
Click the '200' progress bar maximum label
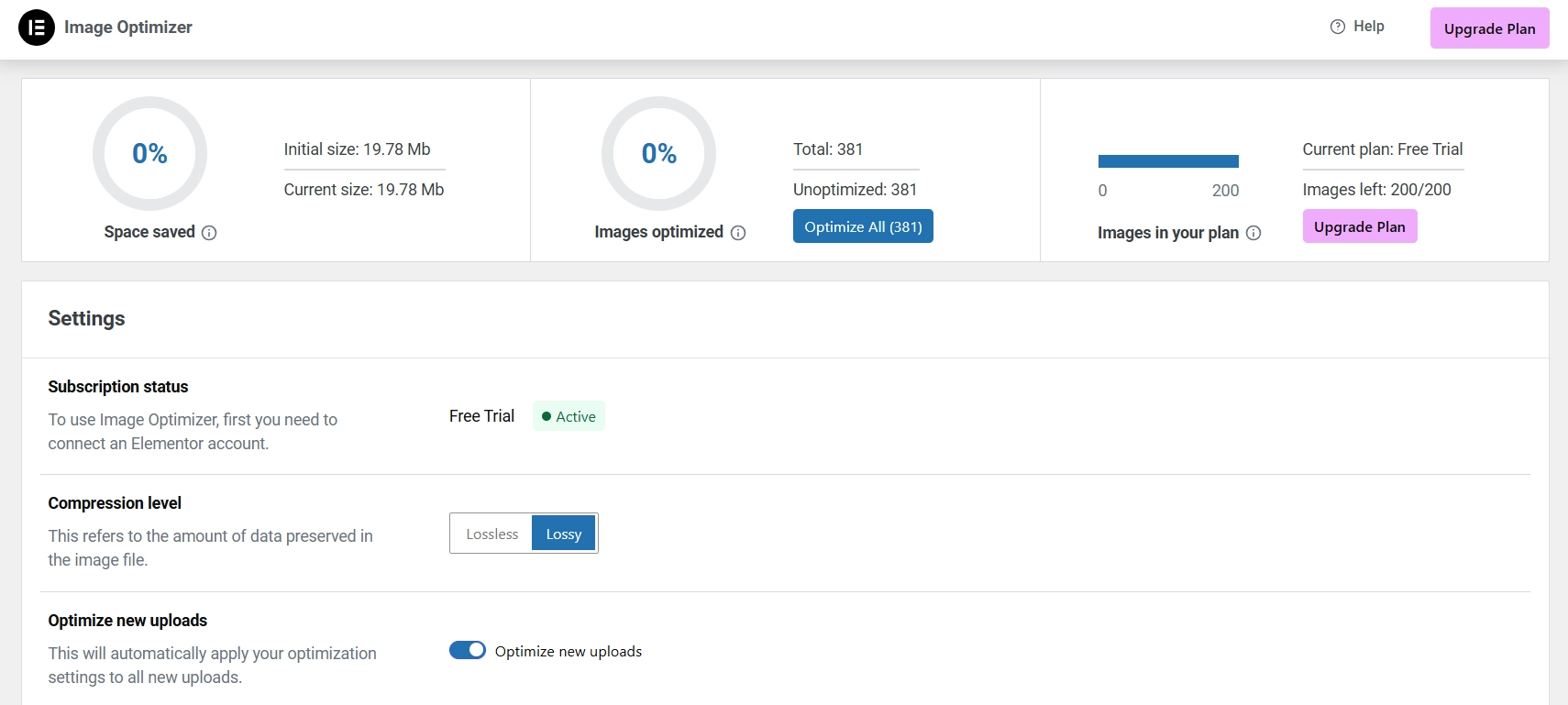click(1225, 191)
